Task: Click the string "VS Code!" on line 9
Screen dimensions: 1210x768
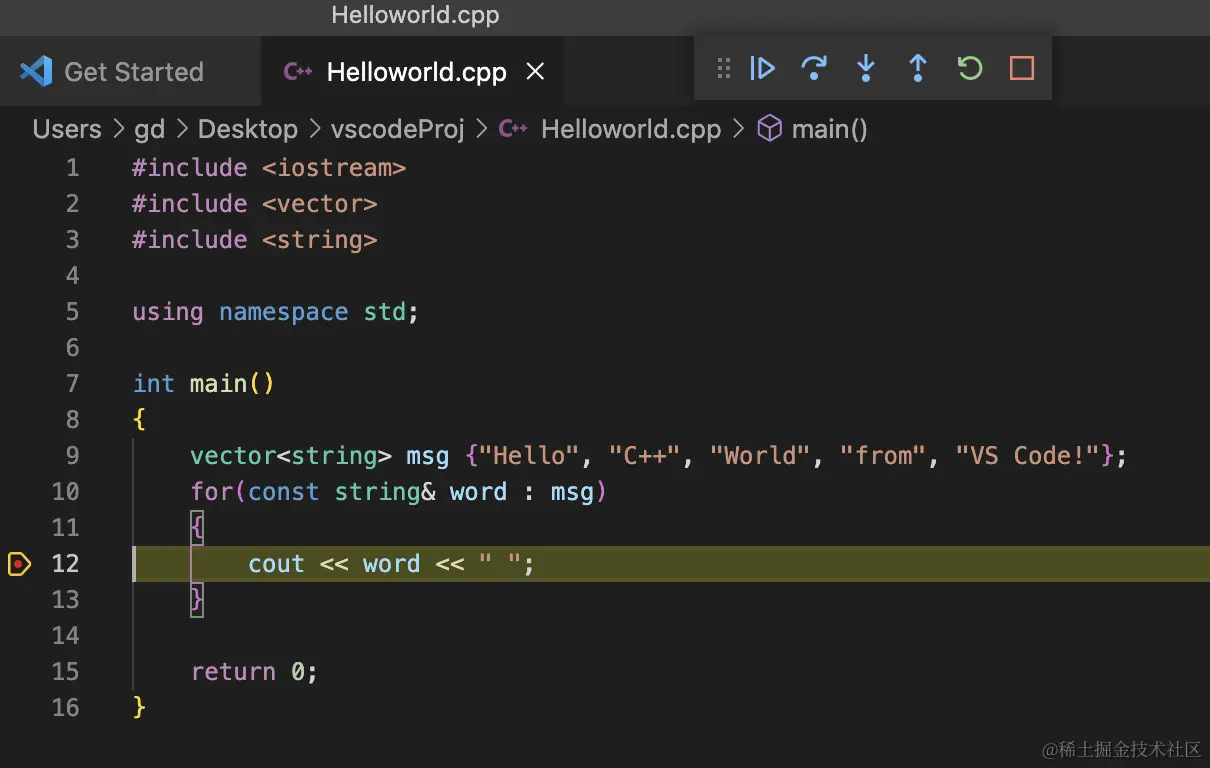Action: tap(1028, 456)
